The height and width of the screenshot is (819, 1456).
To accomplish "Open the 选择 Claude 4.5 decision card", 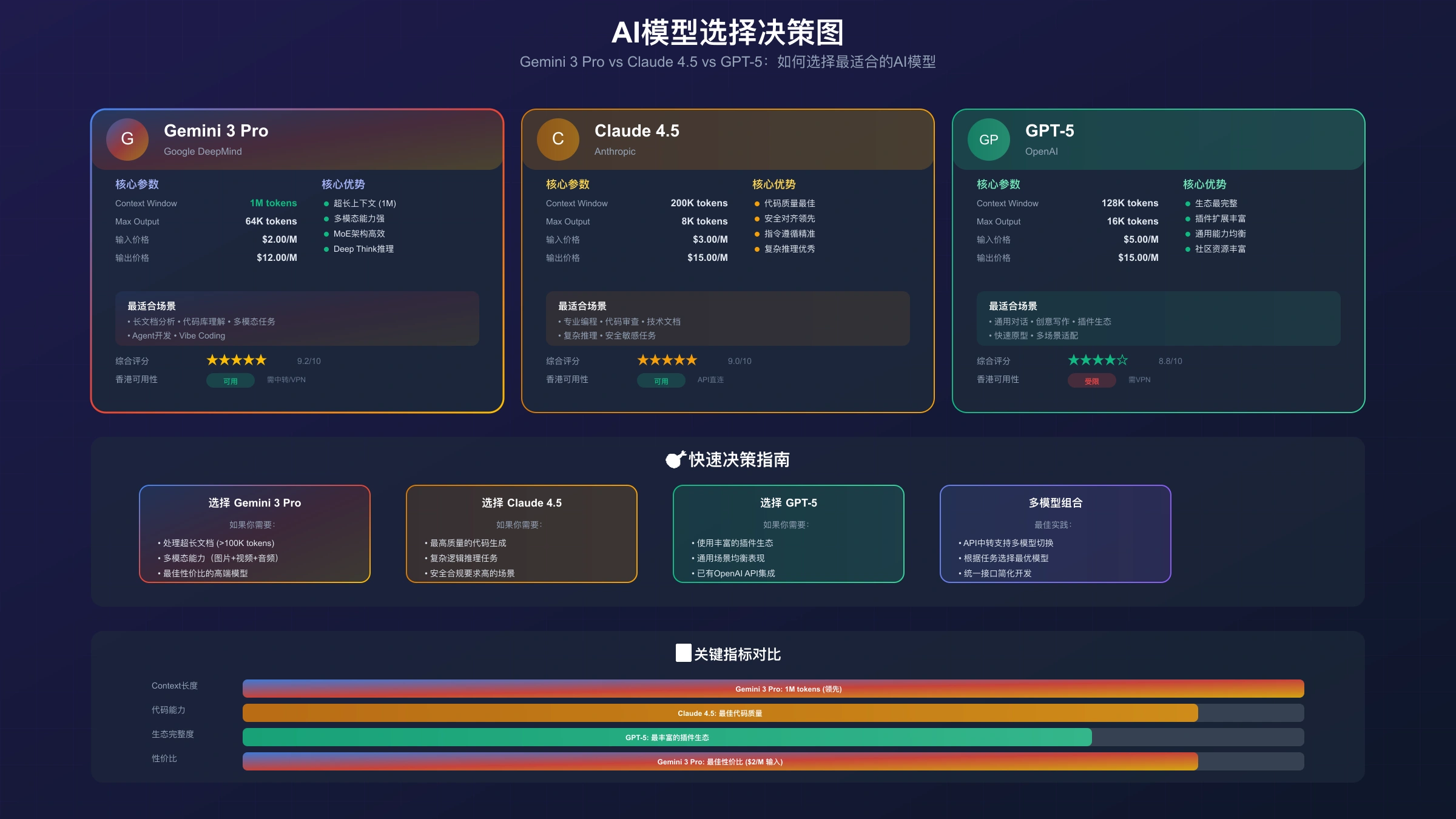I will (x=522, y=534).
